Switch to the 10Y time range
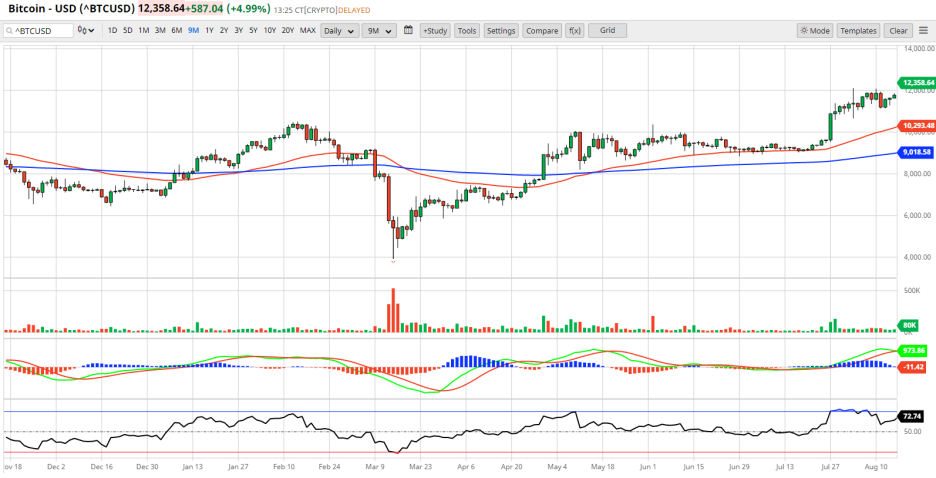This screenshot has height=478, width=936. 270,30
